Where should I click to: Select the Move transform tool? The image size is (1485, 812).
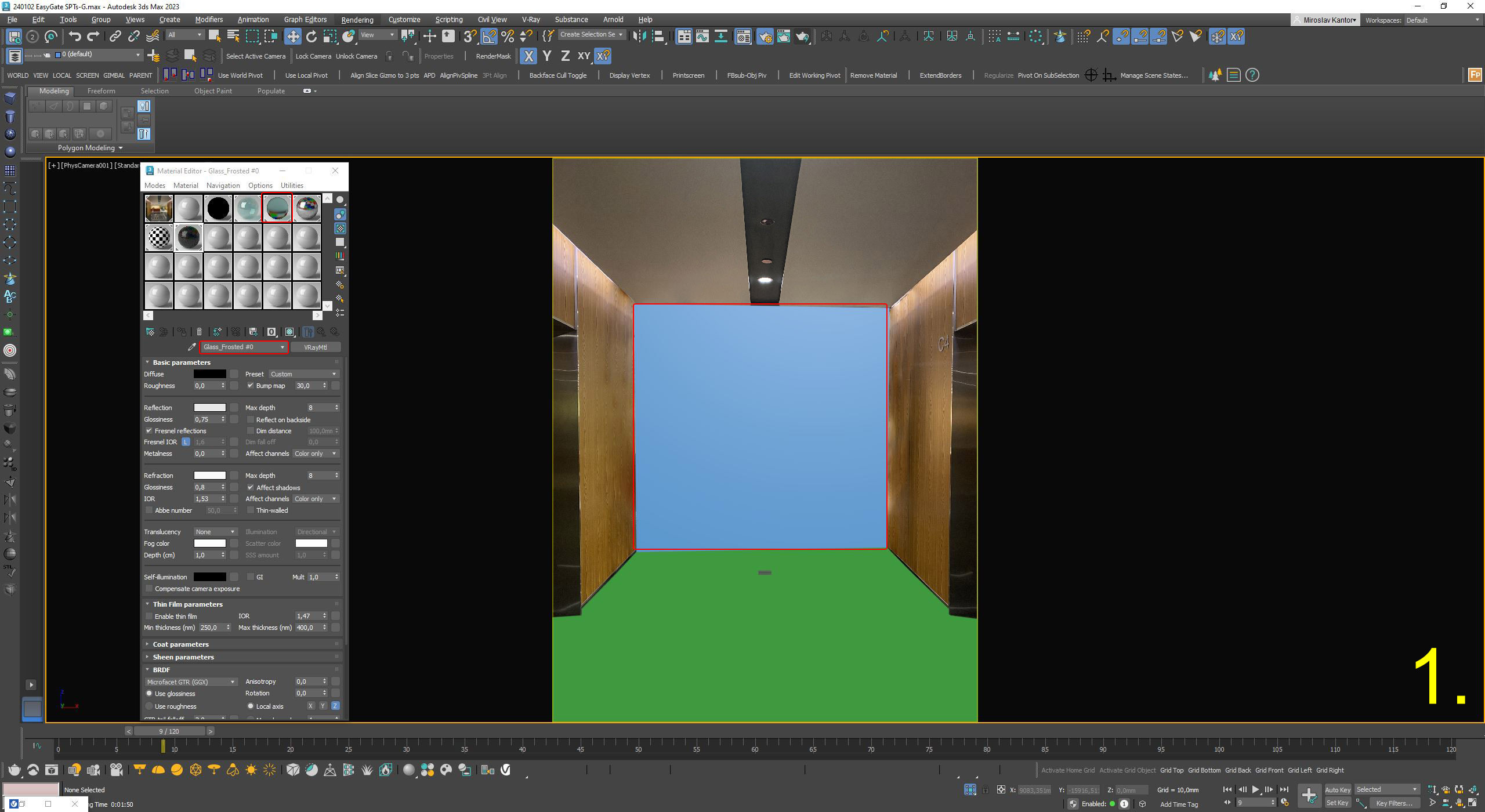[x=292, y=37]
